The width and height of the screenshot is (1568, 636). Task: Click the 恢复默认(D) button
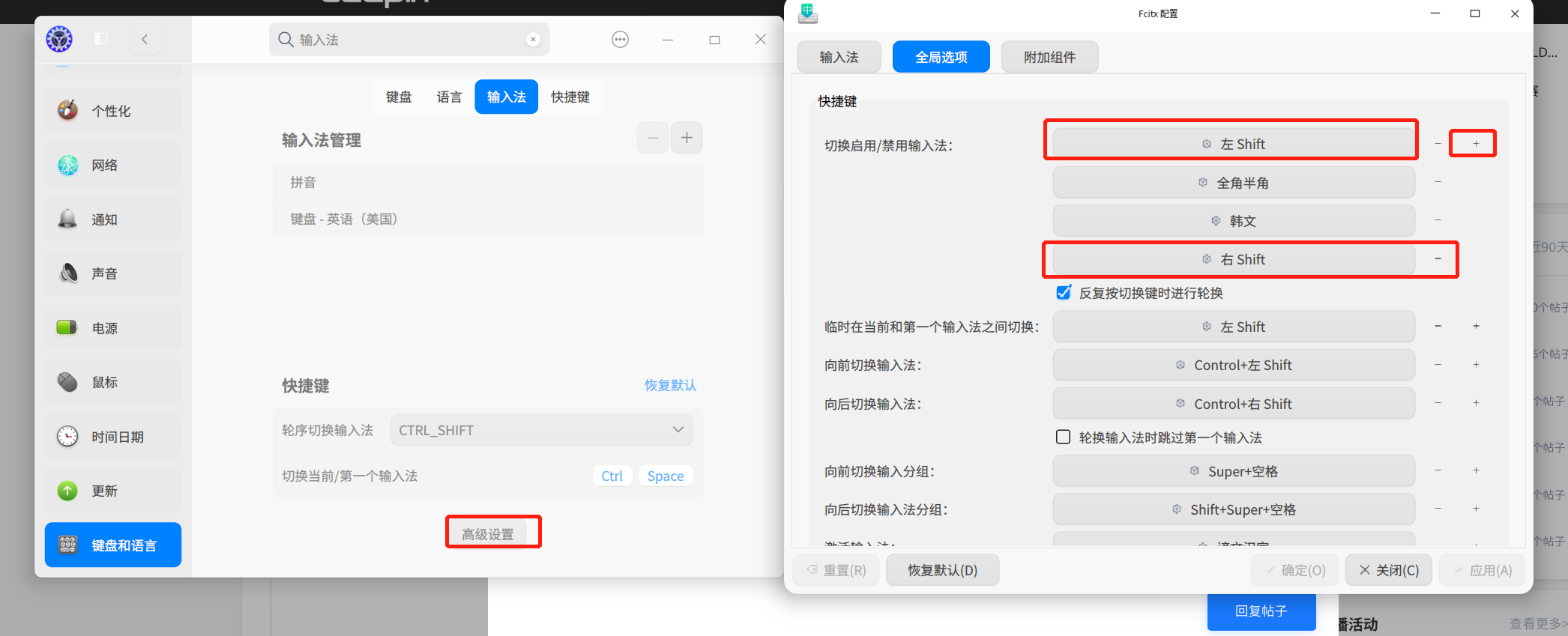coord(943,570)
